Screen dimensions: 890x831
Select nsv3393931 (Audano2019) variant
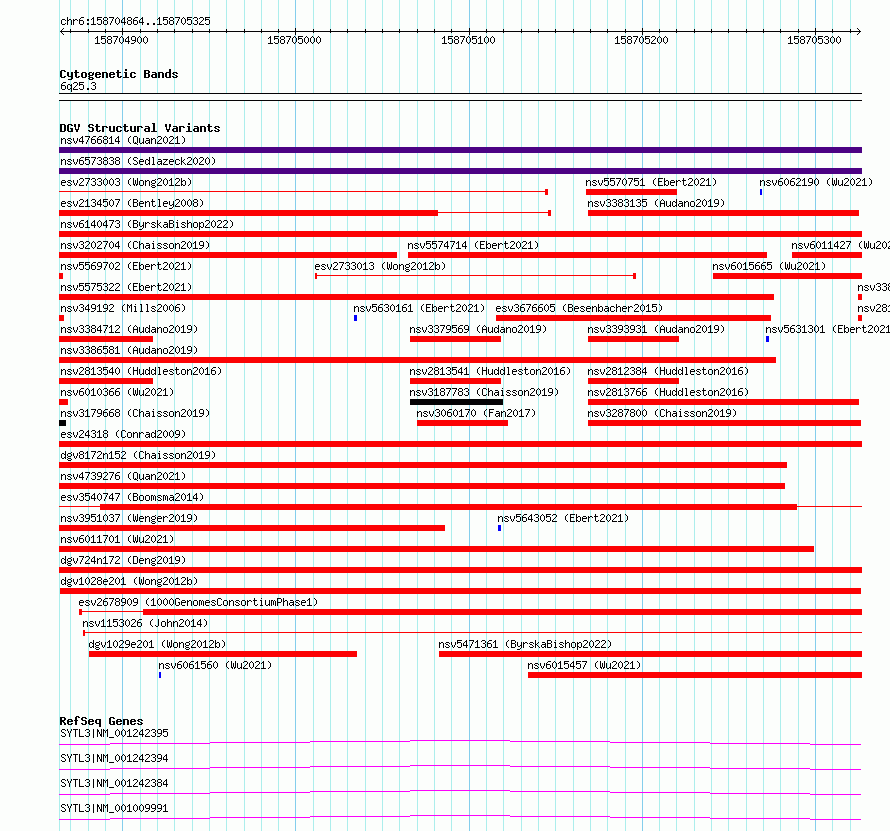coord(633,339)
